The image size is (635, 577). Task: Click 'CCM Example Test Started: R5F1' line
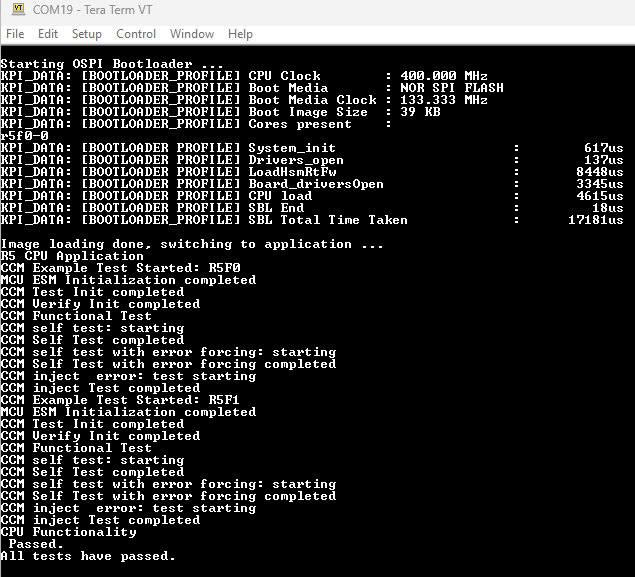[x=120, y=400]
